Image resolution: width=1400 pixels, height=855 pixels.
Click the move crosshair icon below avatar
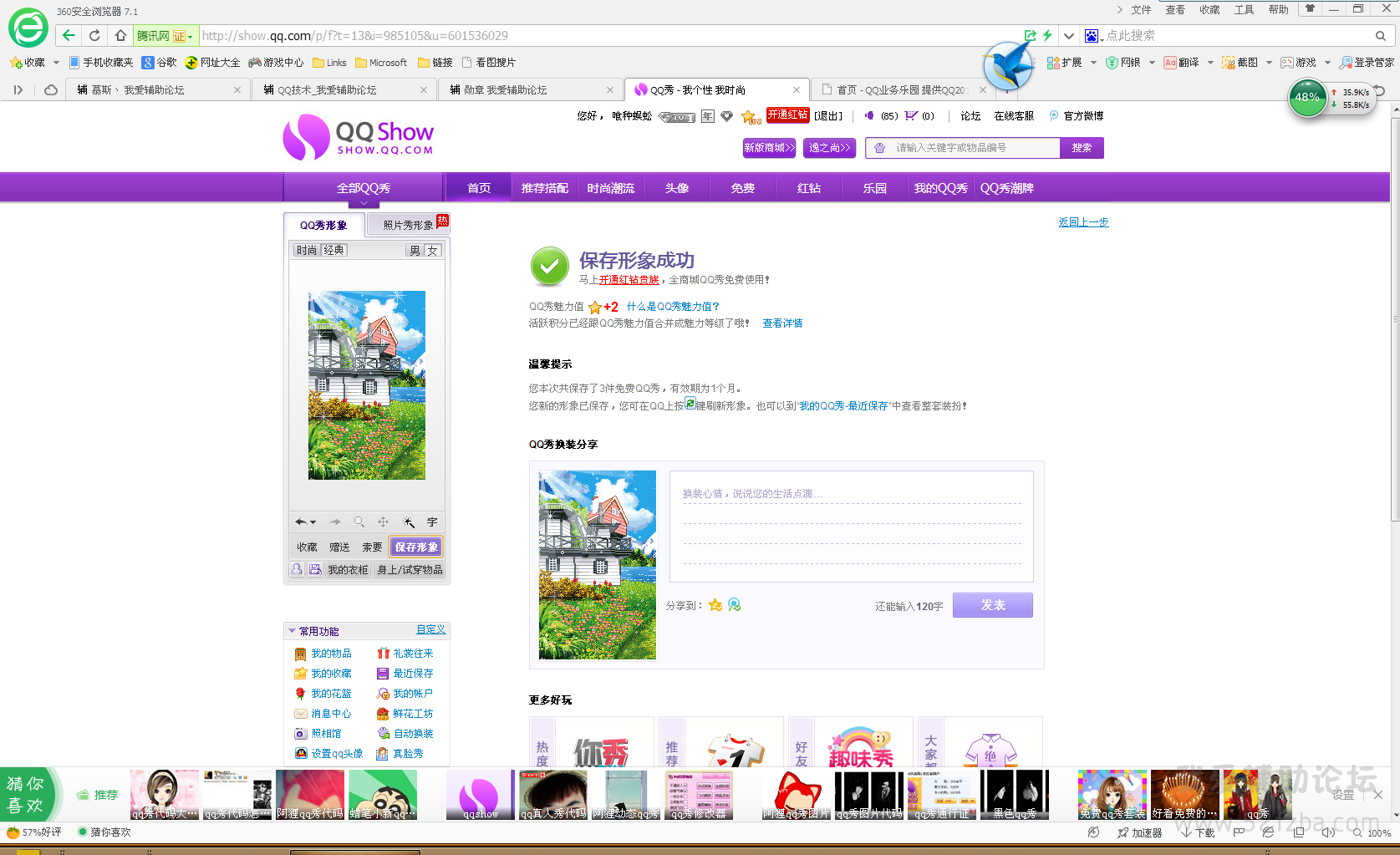383,522
